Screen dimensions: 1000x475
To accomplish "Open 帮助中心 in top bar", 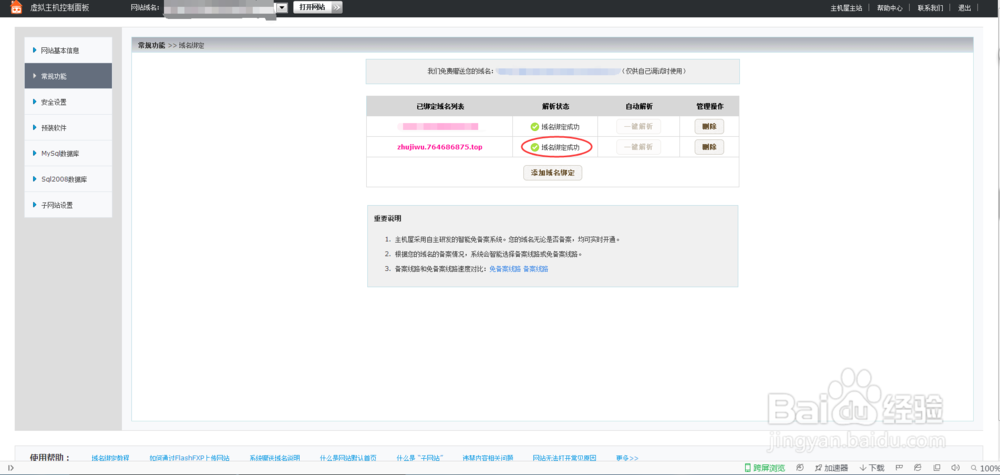I will pos(890,8).
